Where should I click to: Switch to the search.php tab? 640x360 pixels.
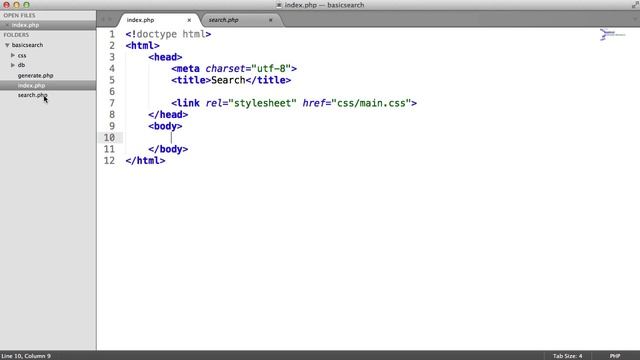pyautogui.click(x=223, y=20)
